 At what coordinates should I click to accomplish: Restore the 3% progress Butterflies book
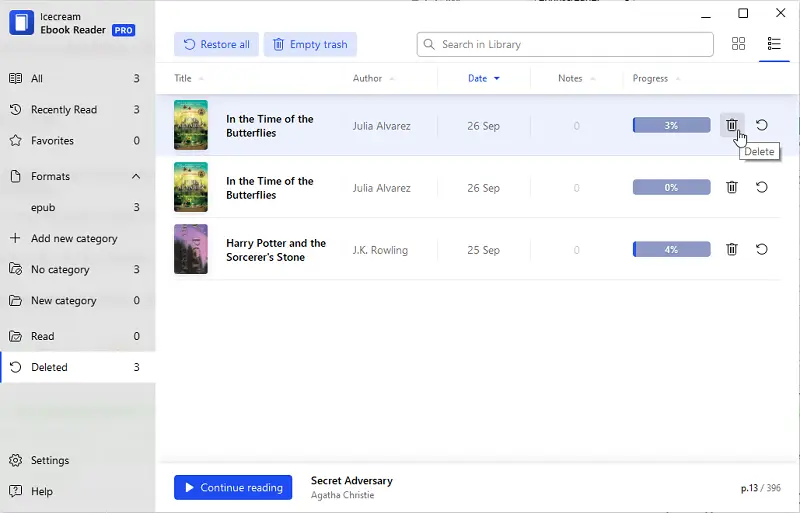(x=761, y=125)
